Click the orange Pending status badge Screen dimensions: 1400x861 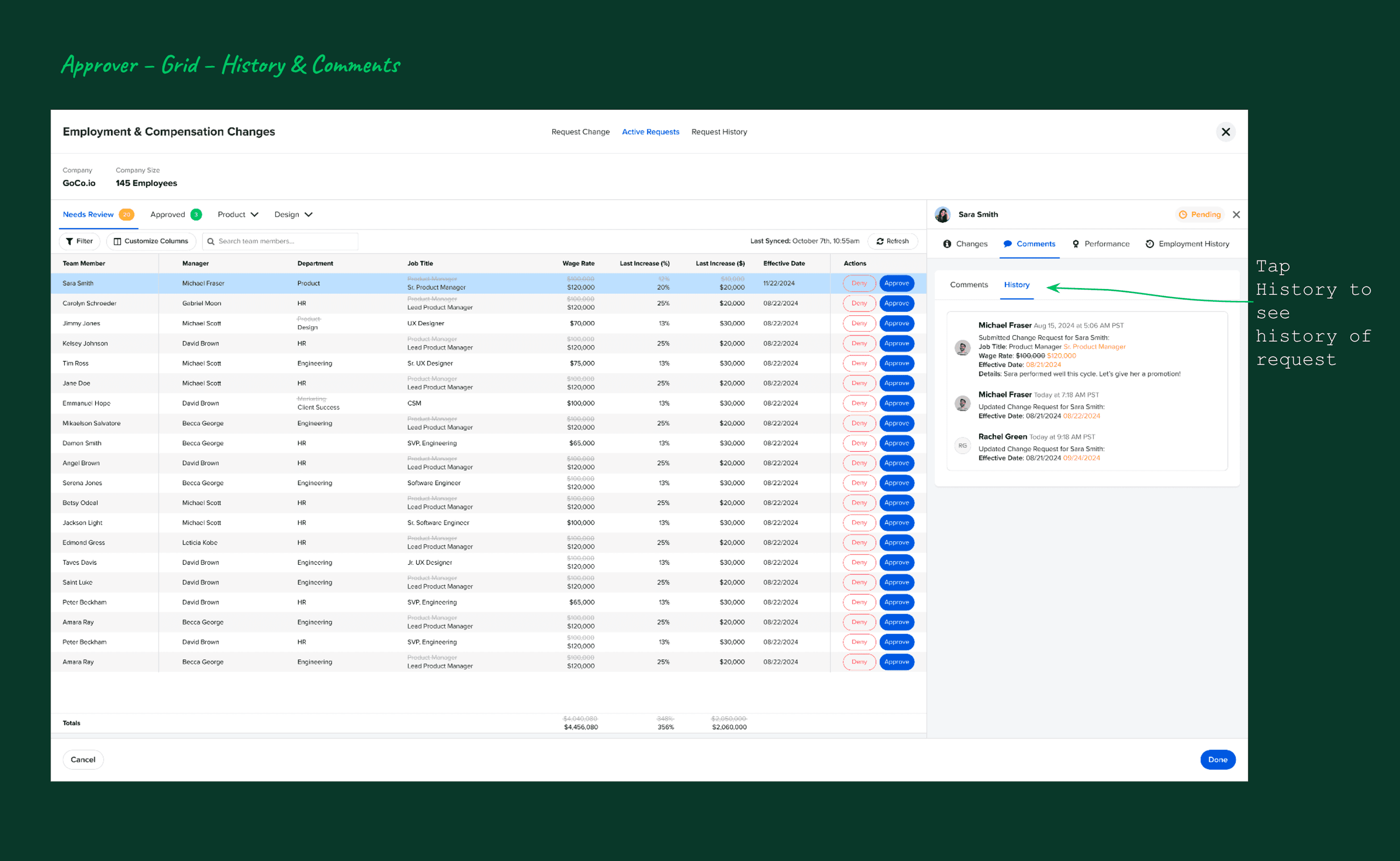[x=1200, y=215]
